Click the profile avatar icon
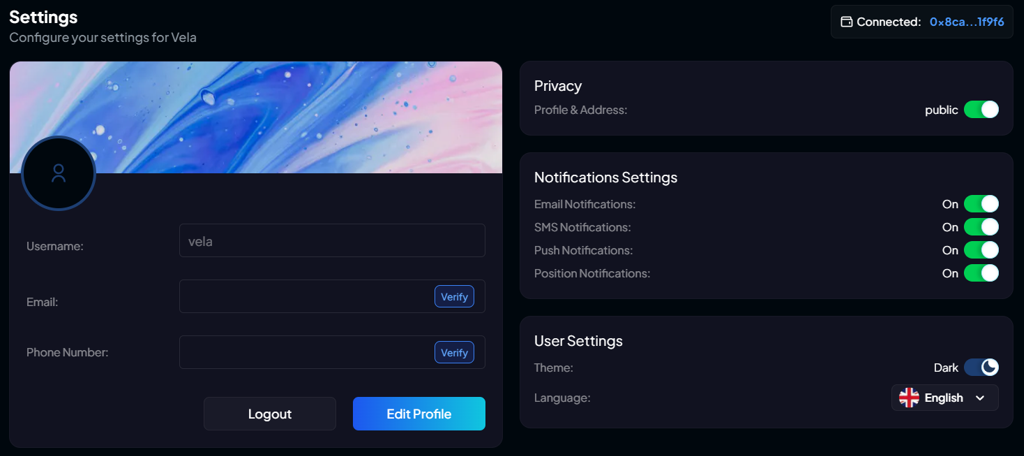This screenshot has height=456, width=1024. point(58,173)
